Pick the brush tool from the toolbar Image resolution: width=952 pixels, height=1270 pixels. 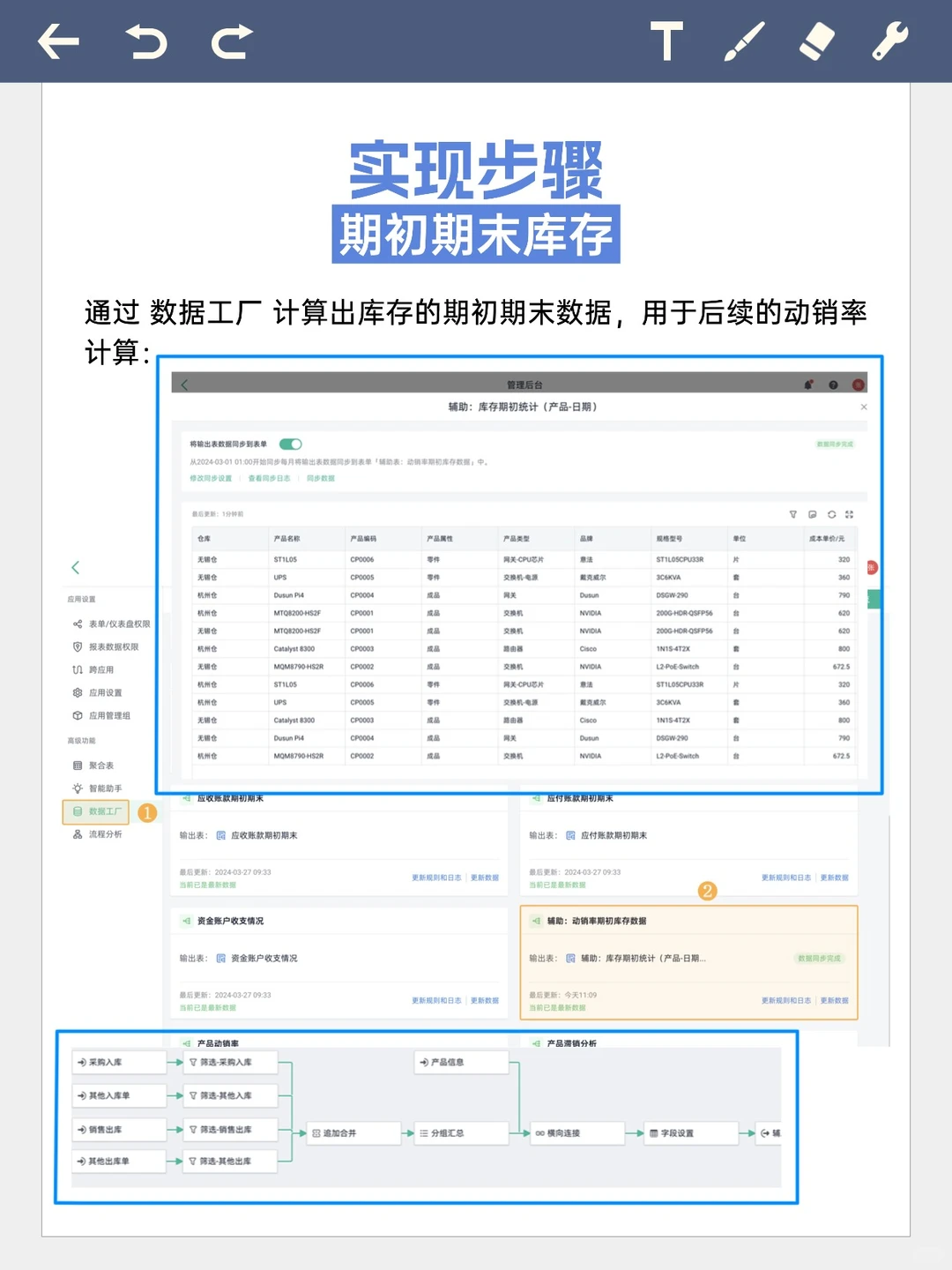tap(743, 41)
